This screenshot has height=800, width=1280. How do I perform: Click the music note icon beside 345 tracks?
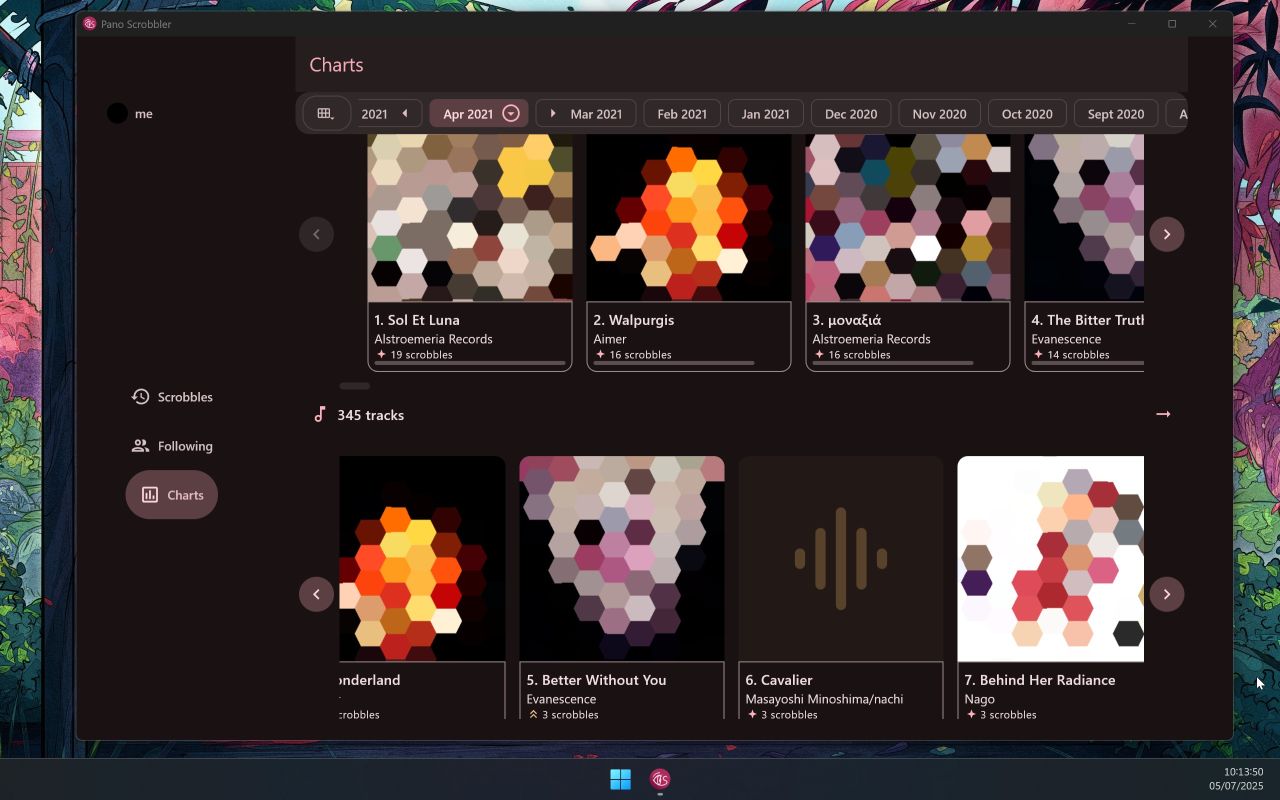[320, 414]
